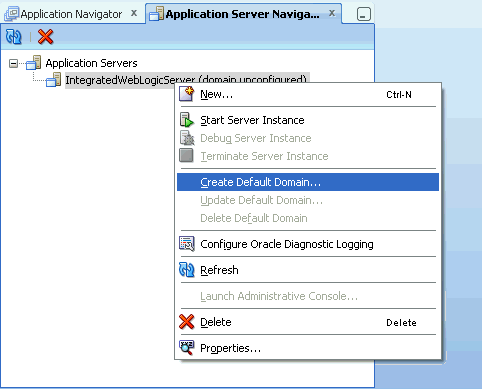Minimize the navigator panel
This screenshot has height=389, width=482.
(364, 14)
